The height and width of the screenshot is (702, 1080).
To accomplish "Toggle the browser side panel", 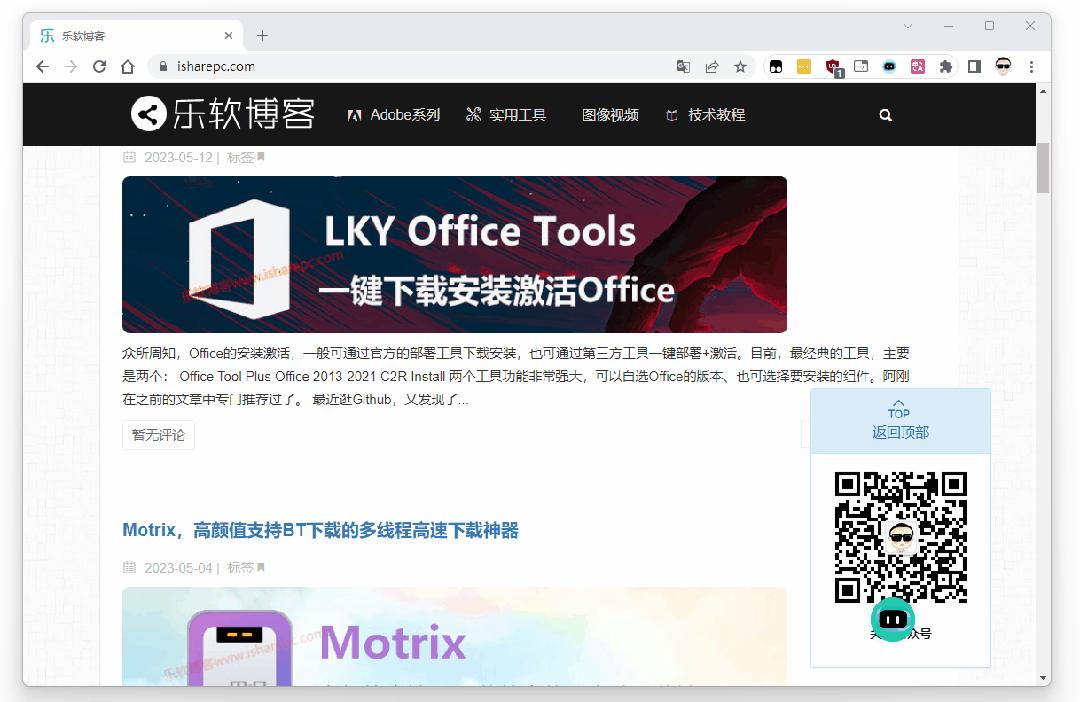I will [x=974, y=67].
